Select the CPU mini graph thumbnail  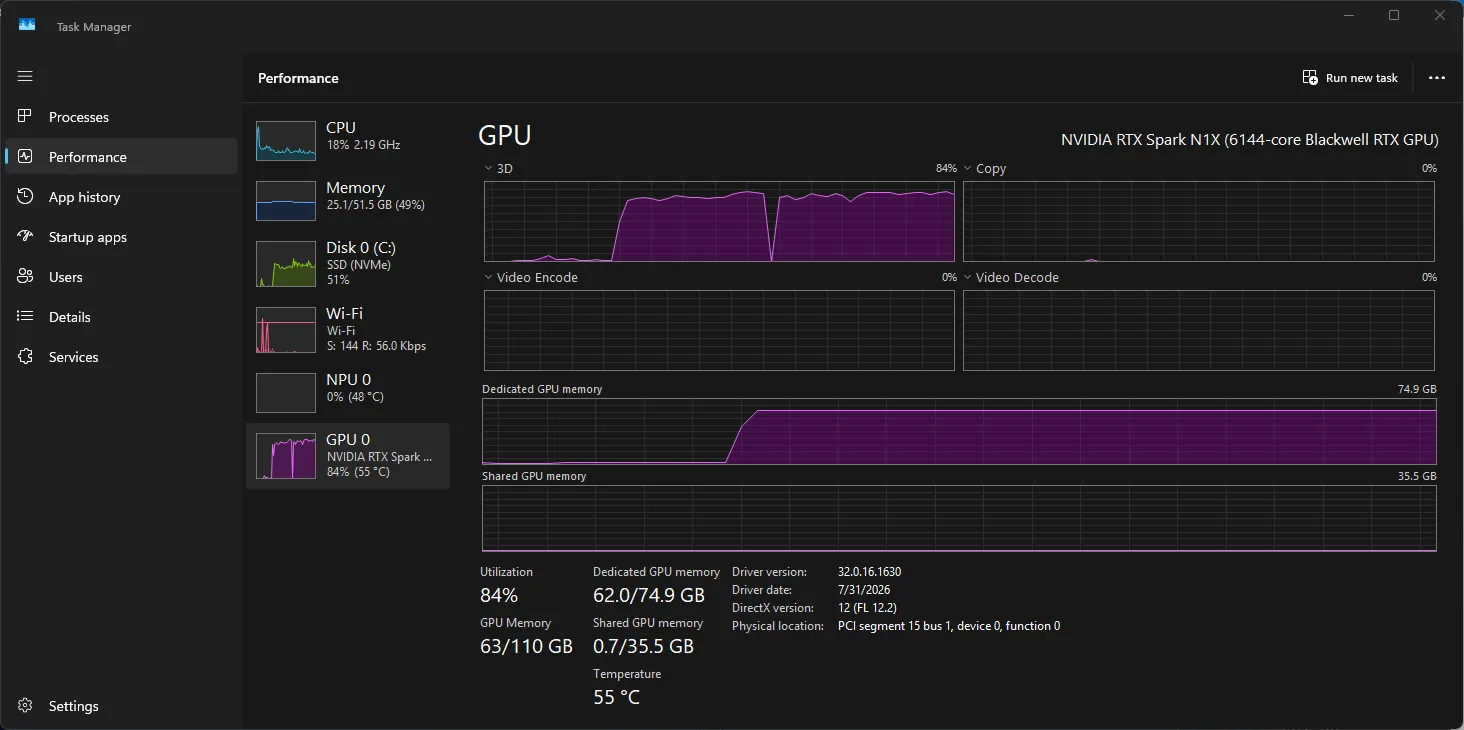[286, 141]
